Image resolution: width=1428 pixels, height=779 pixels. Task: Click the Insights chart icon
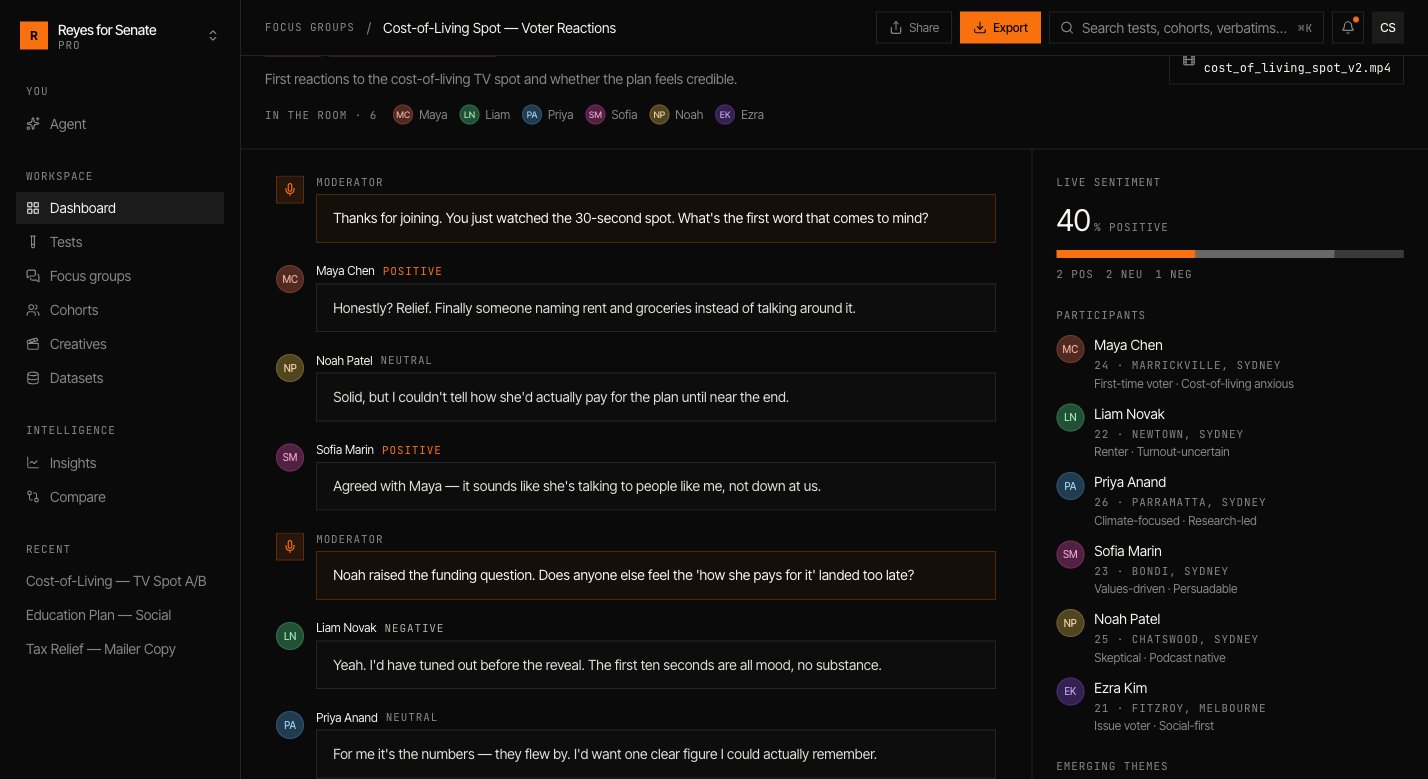(33, 463)
